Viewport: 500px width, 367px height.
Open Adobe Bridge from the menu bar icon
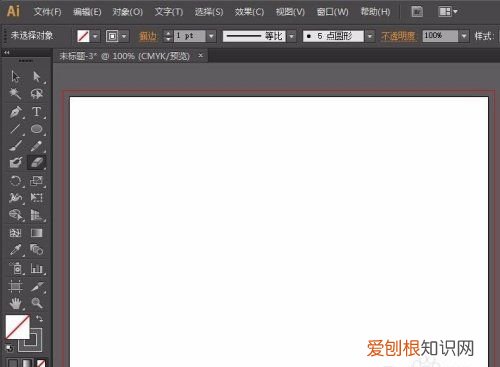tap(417, 12)
